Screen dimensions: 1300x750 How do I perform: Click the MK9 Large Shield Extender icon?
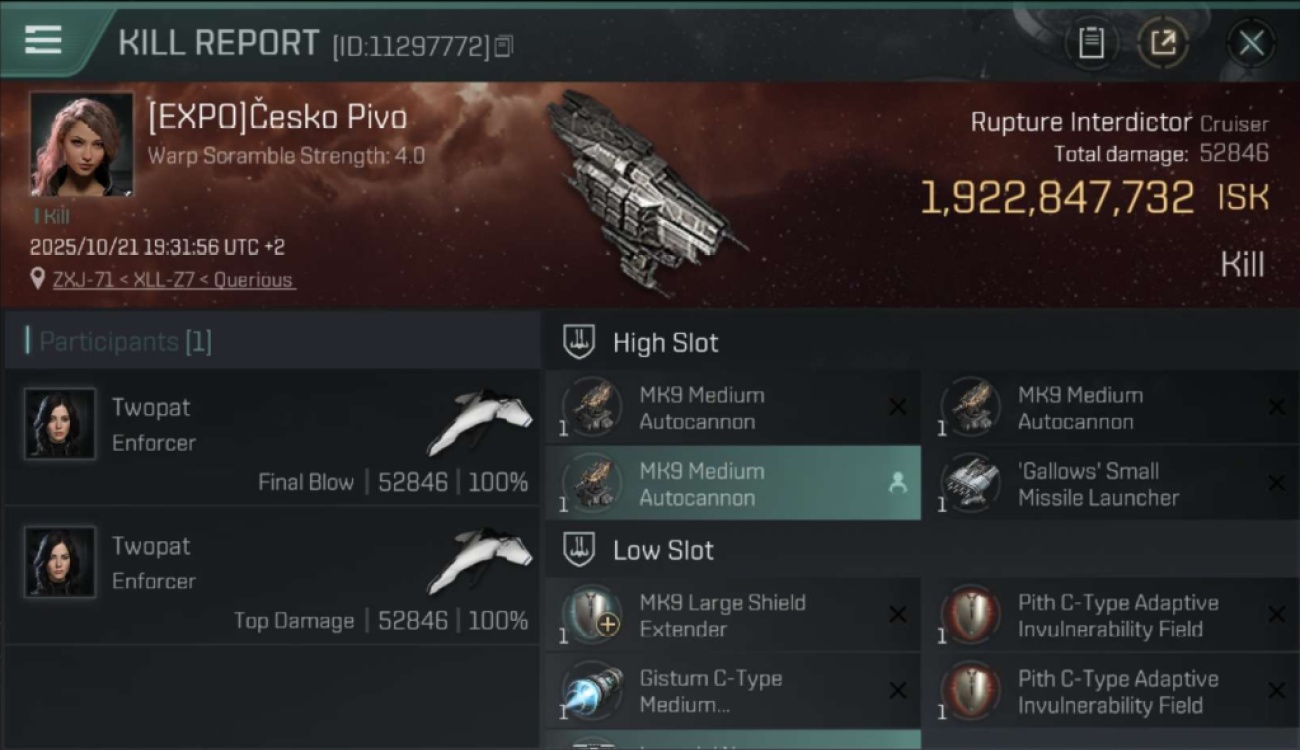(x=592, y=615)
